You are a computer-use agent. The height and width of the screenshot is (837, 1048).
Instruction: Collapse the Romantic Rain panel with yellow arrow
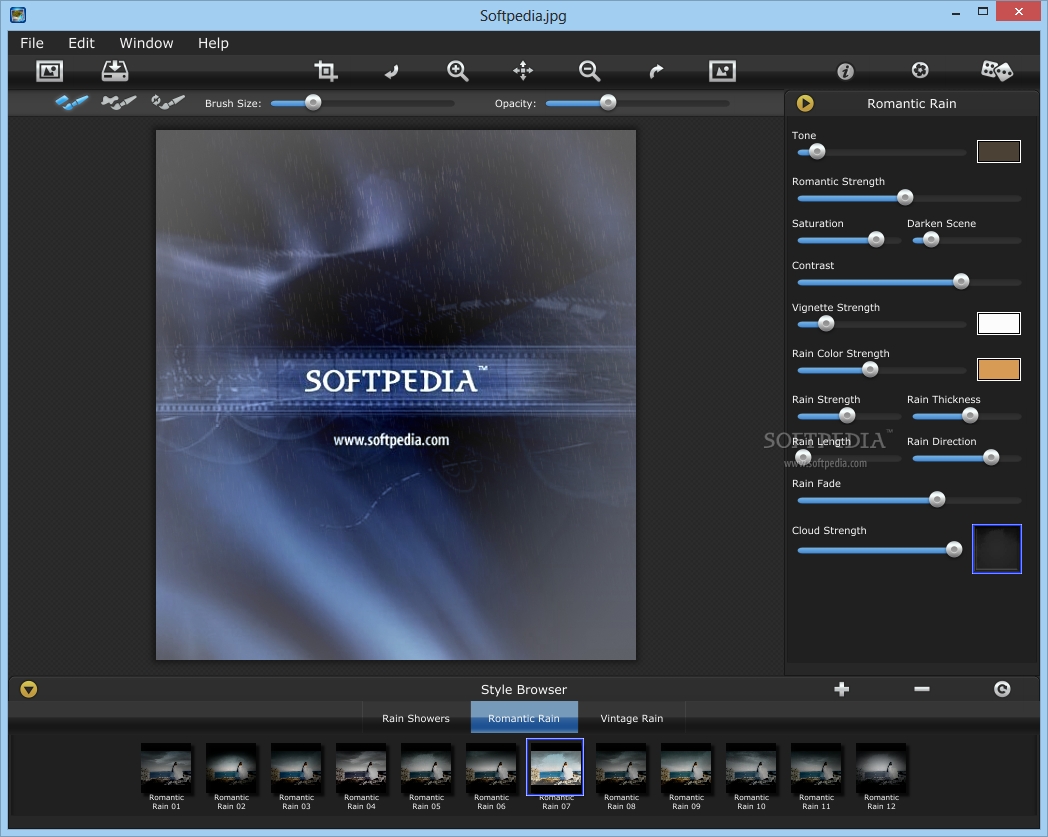tap(805, 103)
